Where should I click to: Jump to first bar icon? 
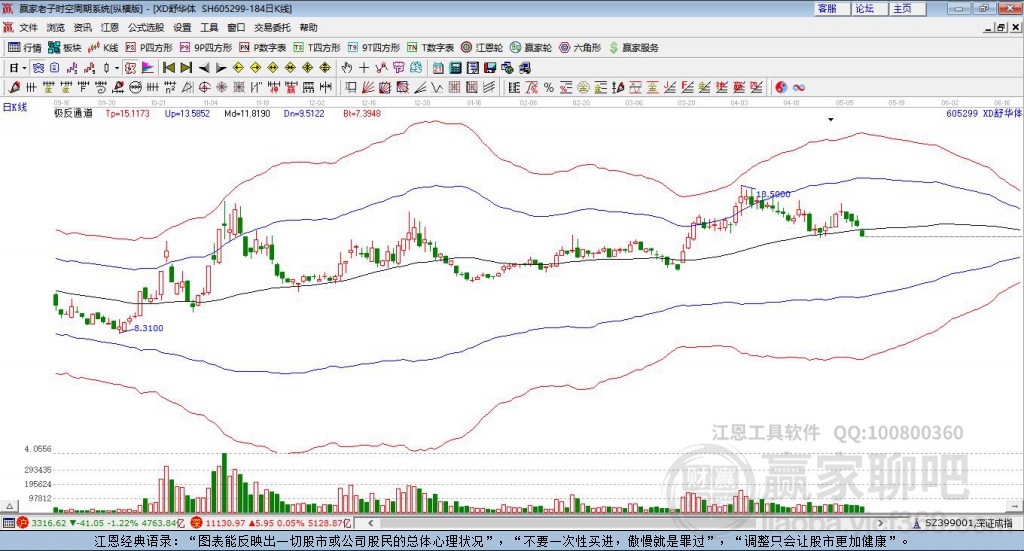(x=168, y=68)
